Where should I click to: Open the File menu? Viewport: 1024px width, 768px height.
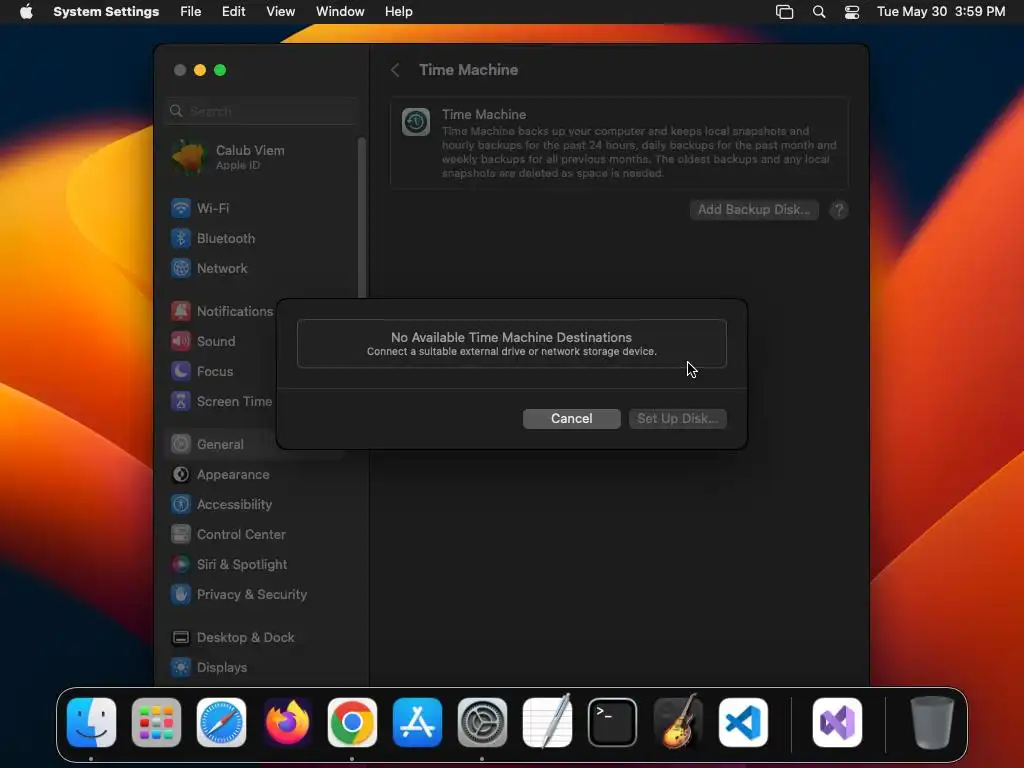click(191, 12)
